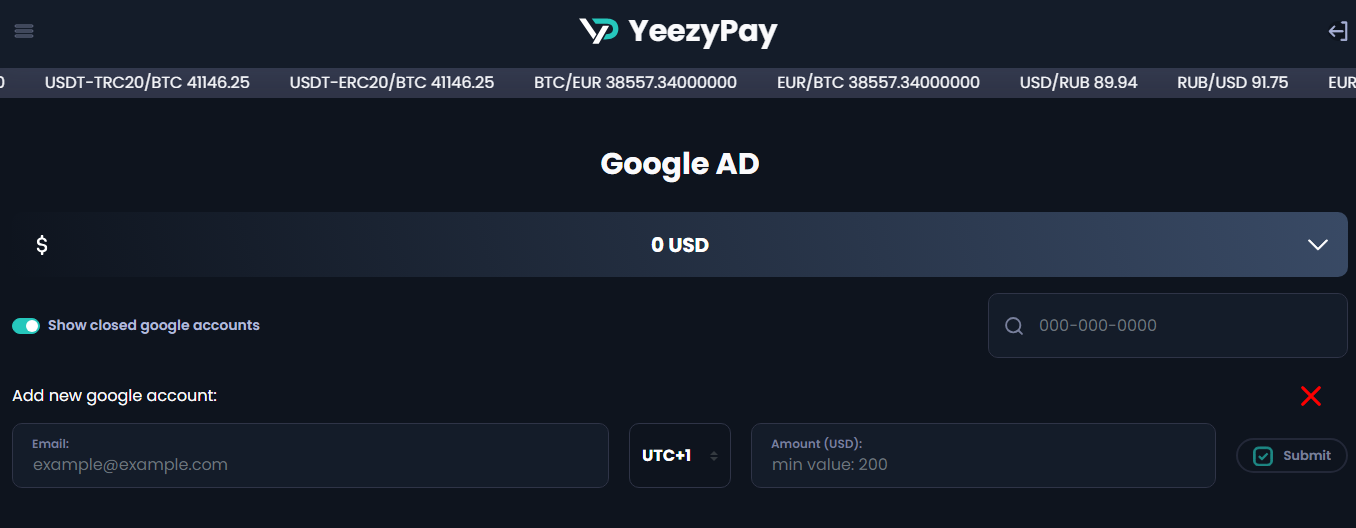Click the 0 USD balance bar
Viewport: 1356px width, 528px height.
(679, 245)
